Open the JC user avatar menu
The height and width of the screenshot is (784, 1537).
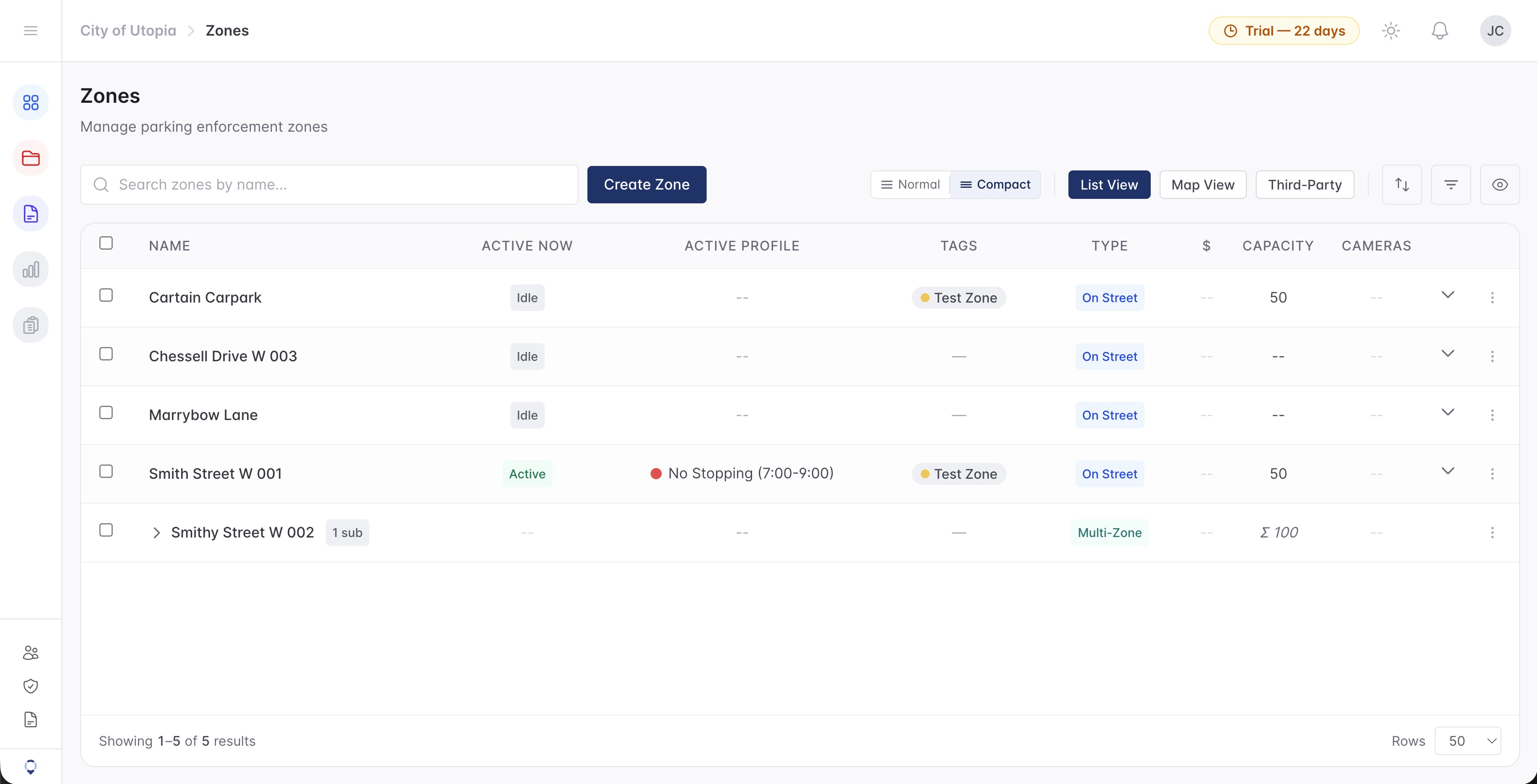coord(1495,30)
